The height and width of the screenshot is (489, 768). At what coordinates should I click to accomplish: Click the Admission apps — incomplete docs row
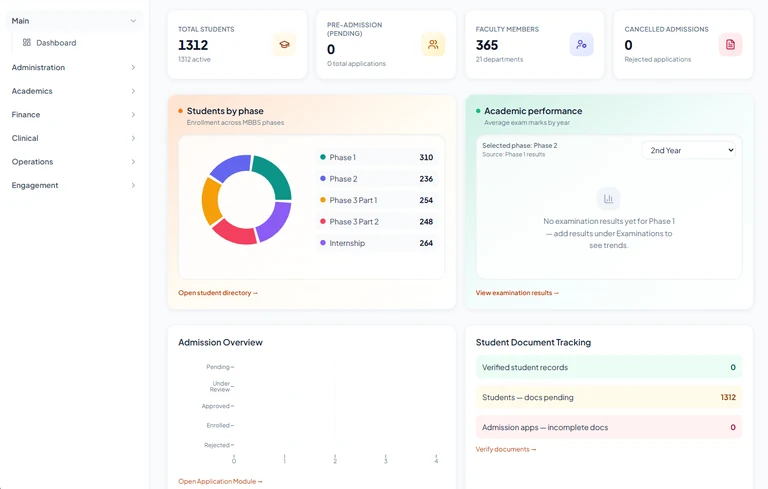609,427
